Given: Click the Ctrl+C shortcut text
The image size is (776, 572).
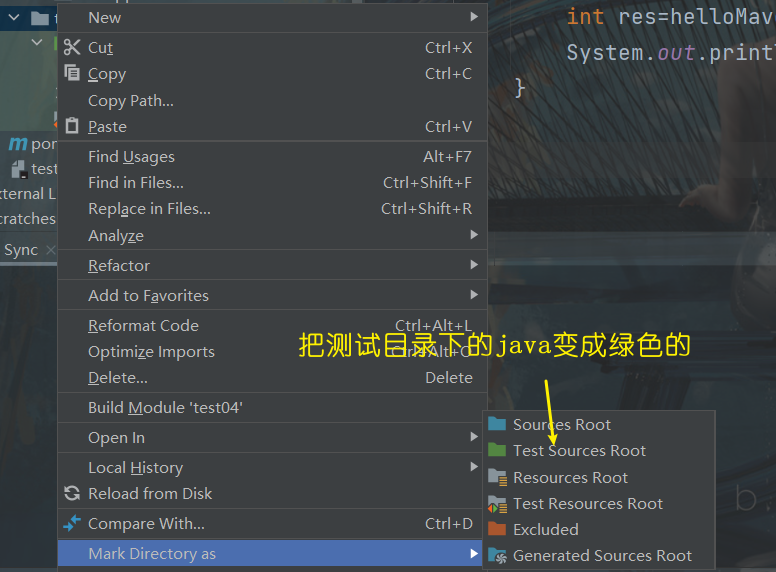Looking at the screenshot, I should [x=448, y=74].
